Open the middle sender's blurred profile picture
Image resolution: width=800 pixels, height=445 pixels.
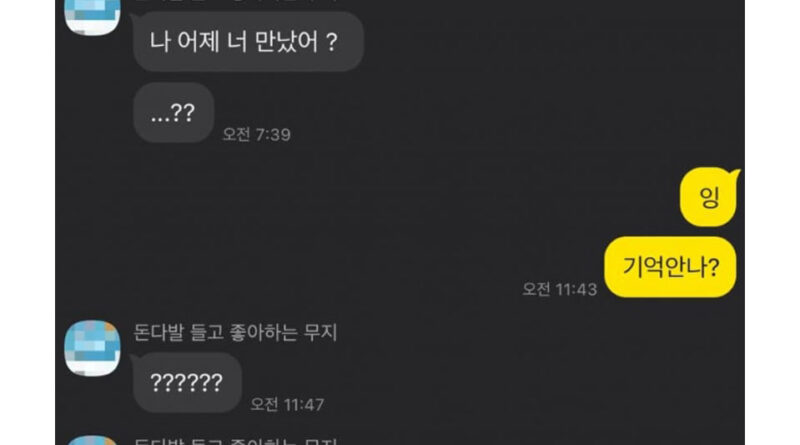(92, 349)
